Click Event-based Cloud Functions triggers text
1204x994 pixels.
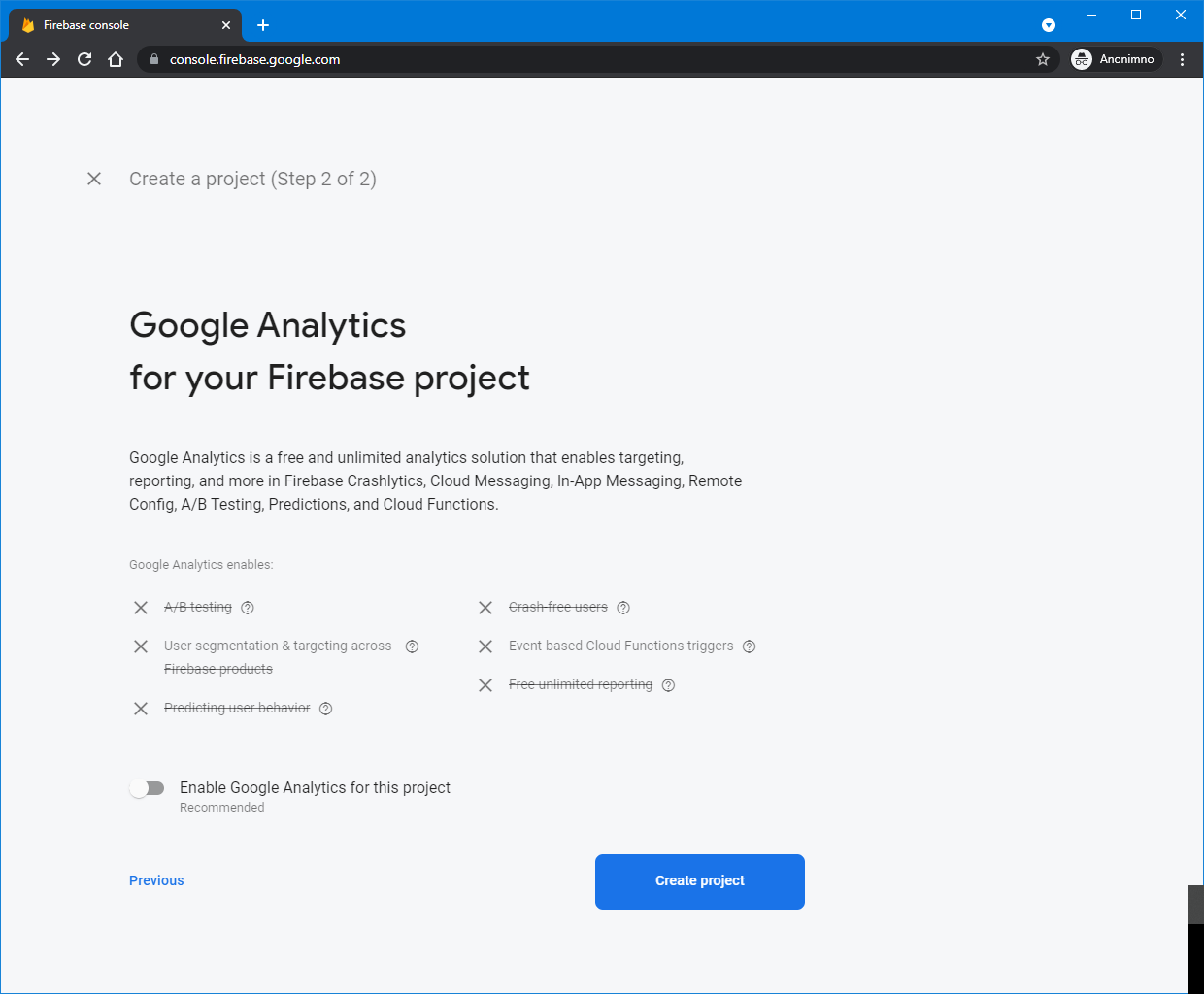[x=621, y=646]
